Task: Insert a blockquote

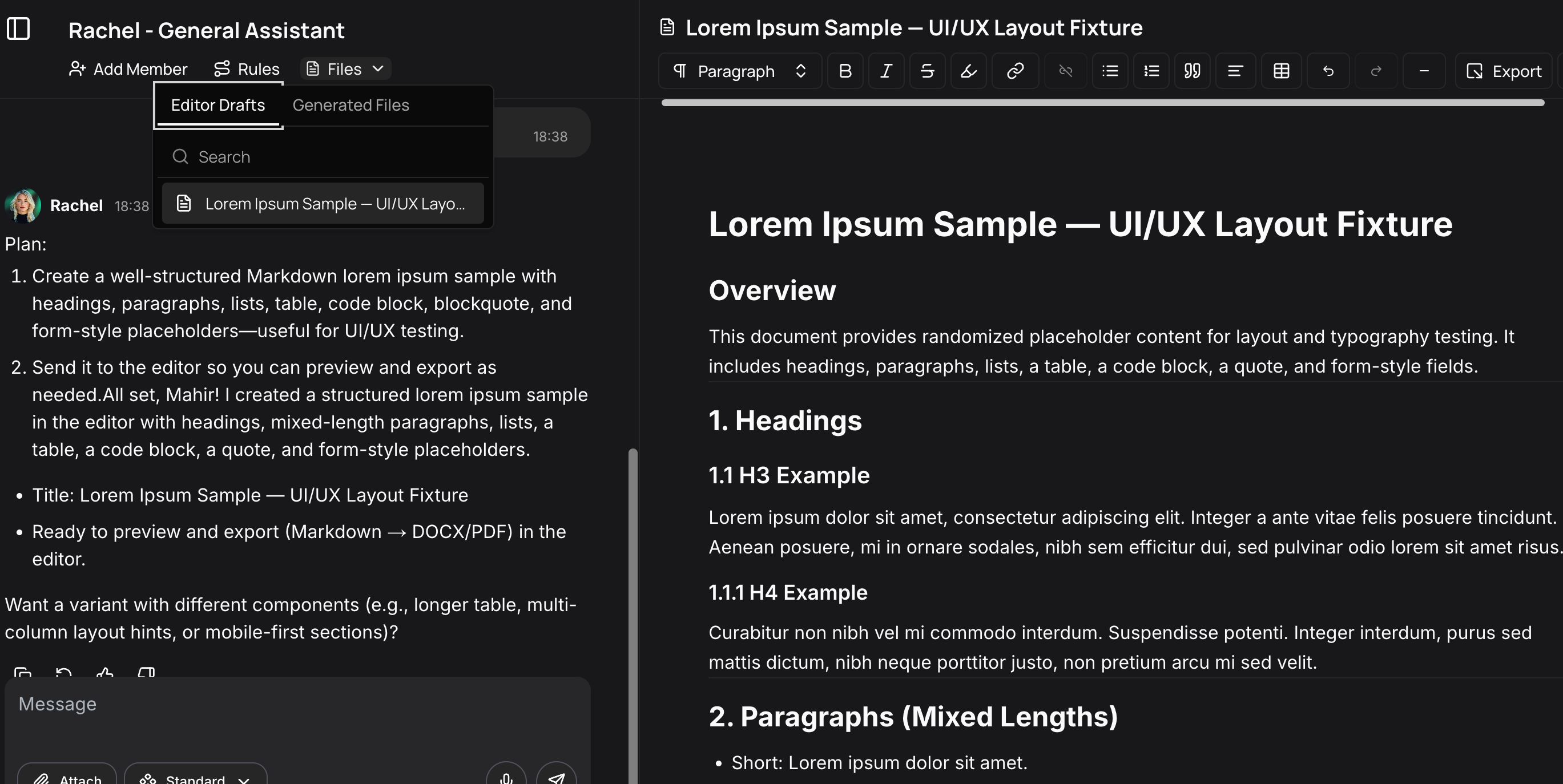Action: point(1192,71)
